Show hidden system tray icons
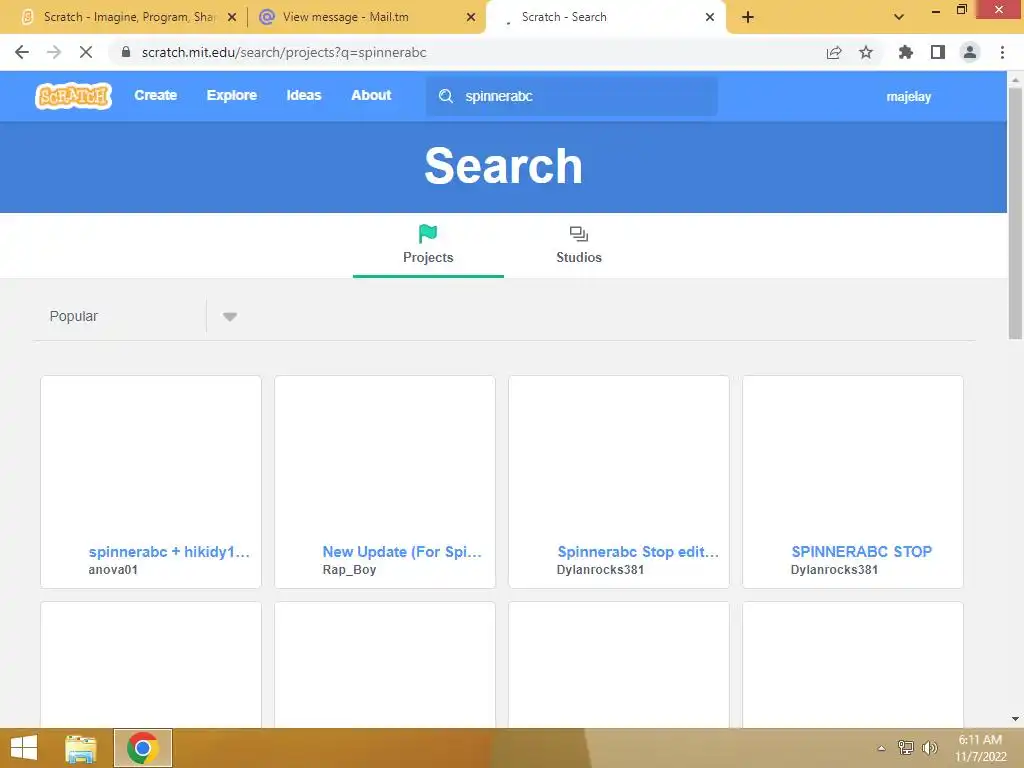The height and width of the screenshot is (768, 1024). [881, 748]
